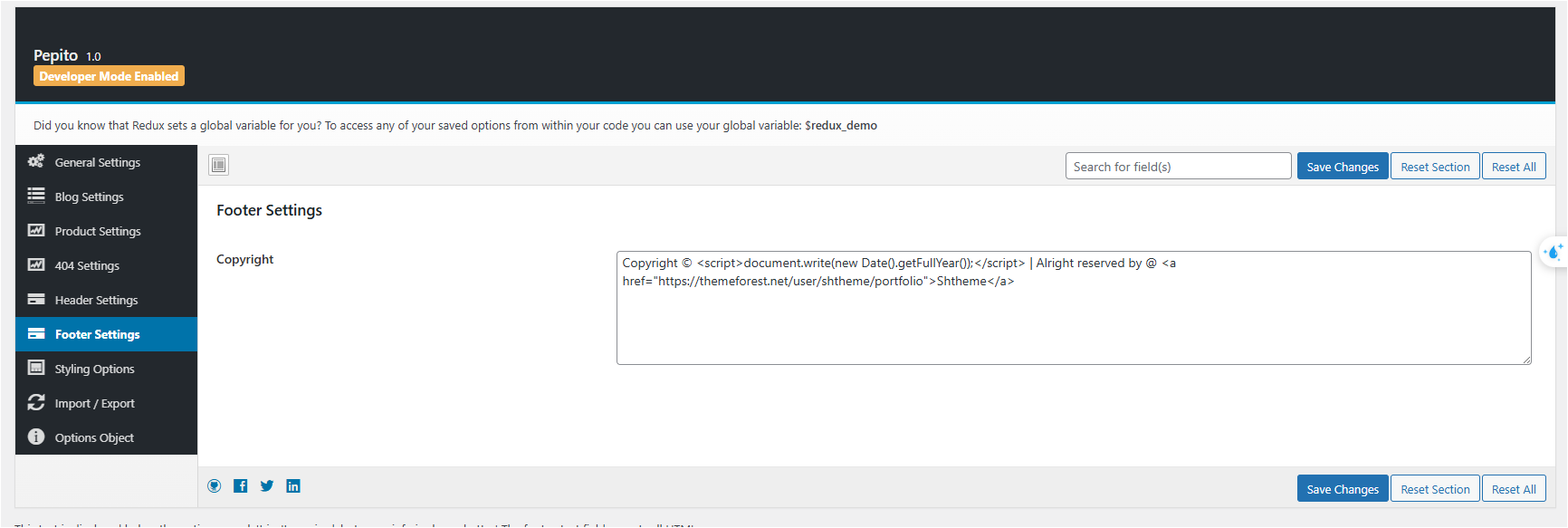The image size is (1568, 528).
Task: Click the Footer Settings heading
Action: click(269, 210)
